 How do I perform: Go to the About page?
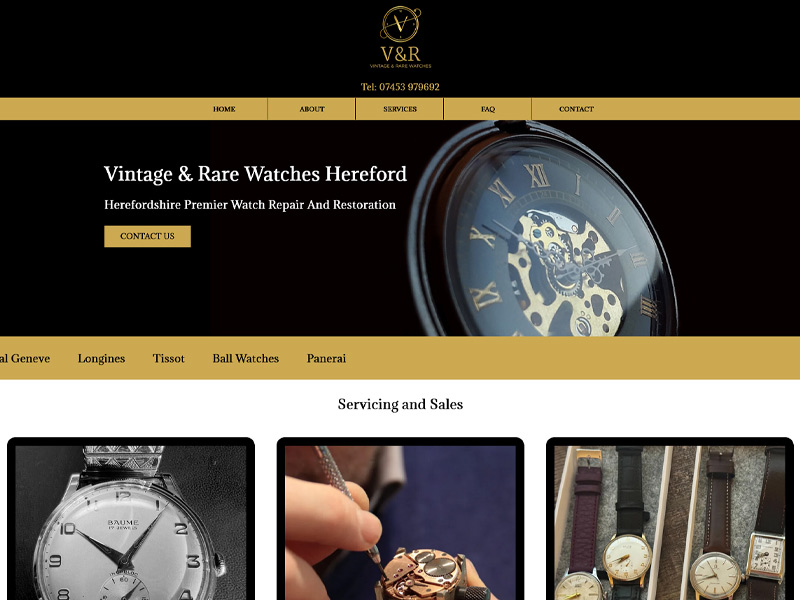tap(312, 109)
